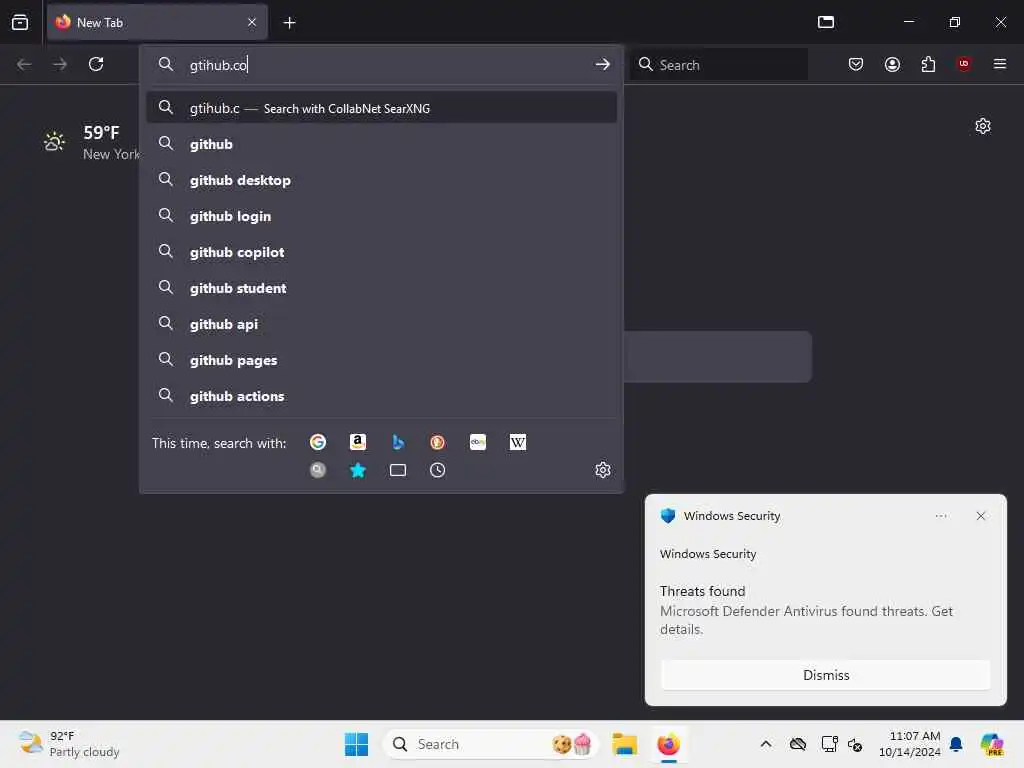Search this time with Amazon
Screen dimensions: 1024x768
(358, 442)
